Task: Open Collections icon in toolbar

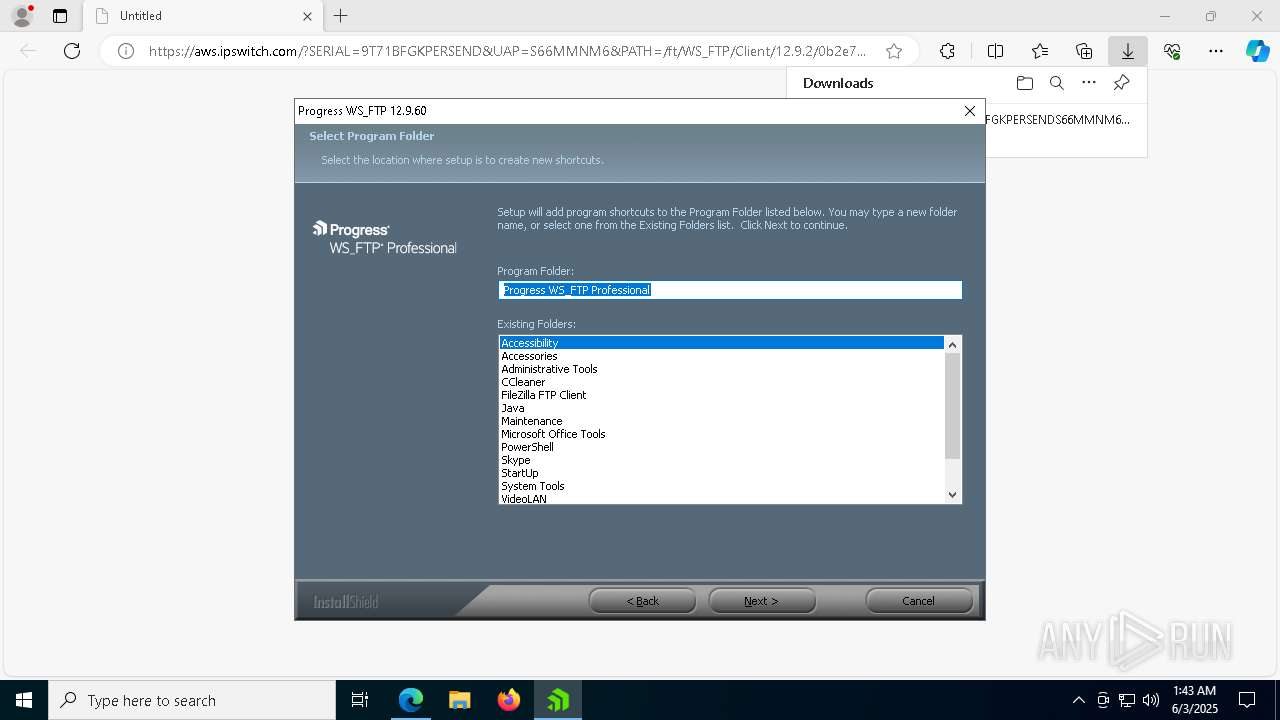Action: click(x=1084, y=51)
